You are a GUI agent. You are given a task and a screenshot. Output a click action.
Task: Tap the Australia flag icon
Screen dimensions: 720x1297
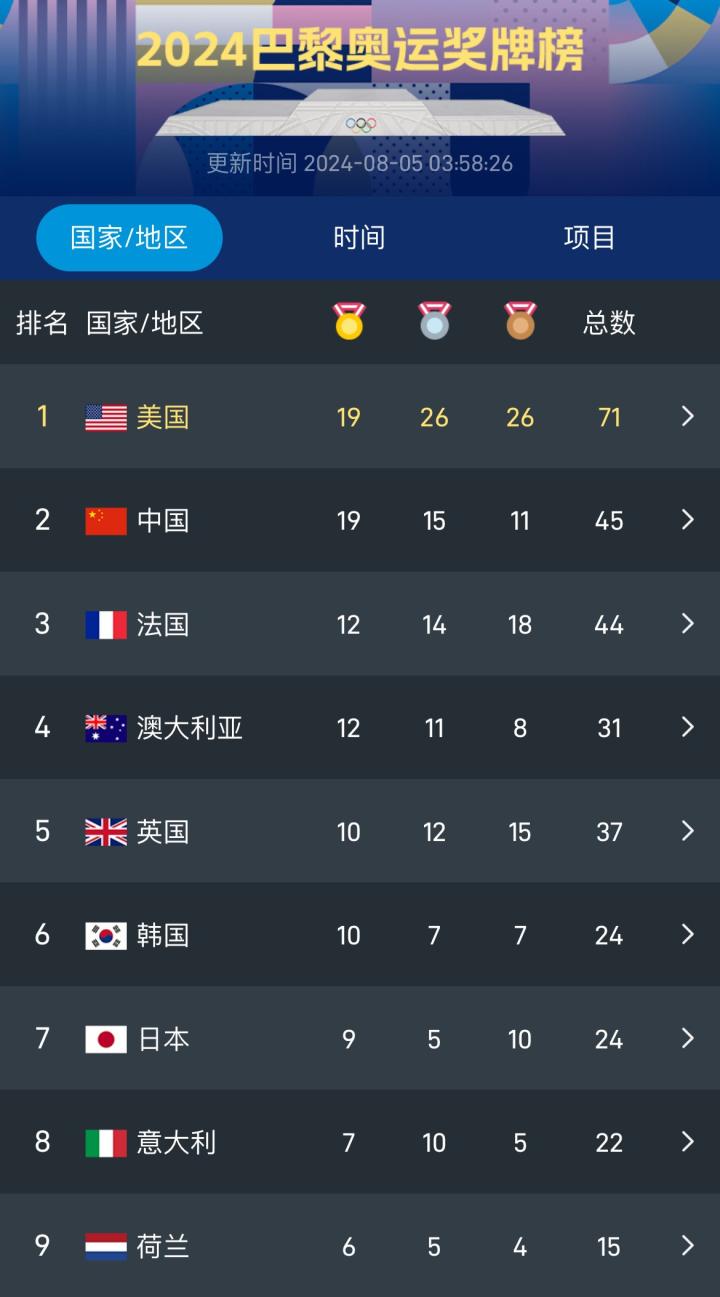click(x=106, y=728)
